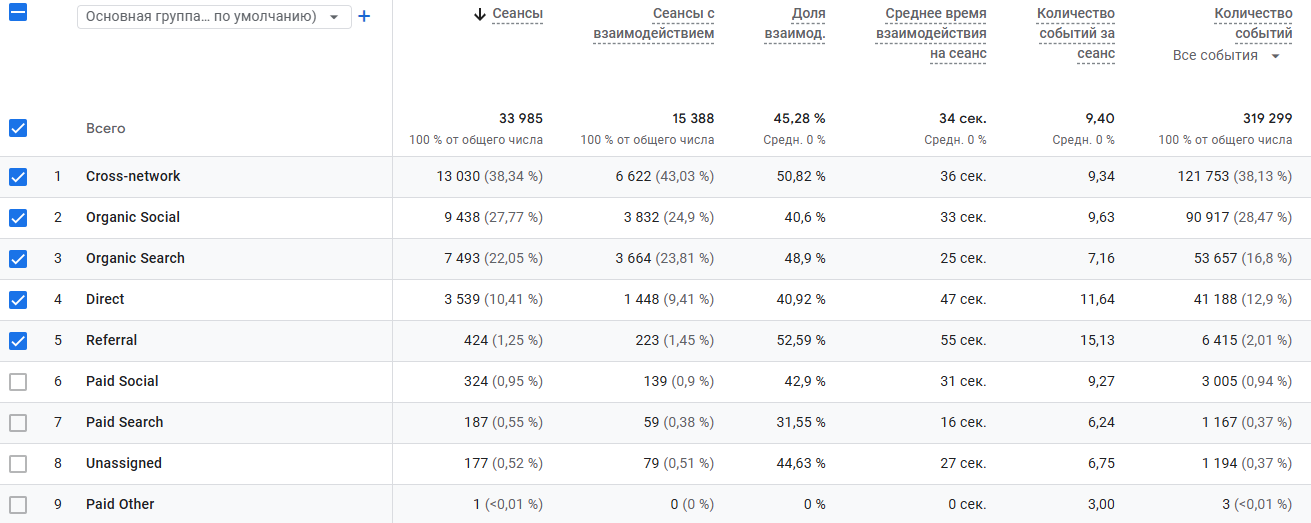Click the Доля взаимод. column header

coord(795,24)
